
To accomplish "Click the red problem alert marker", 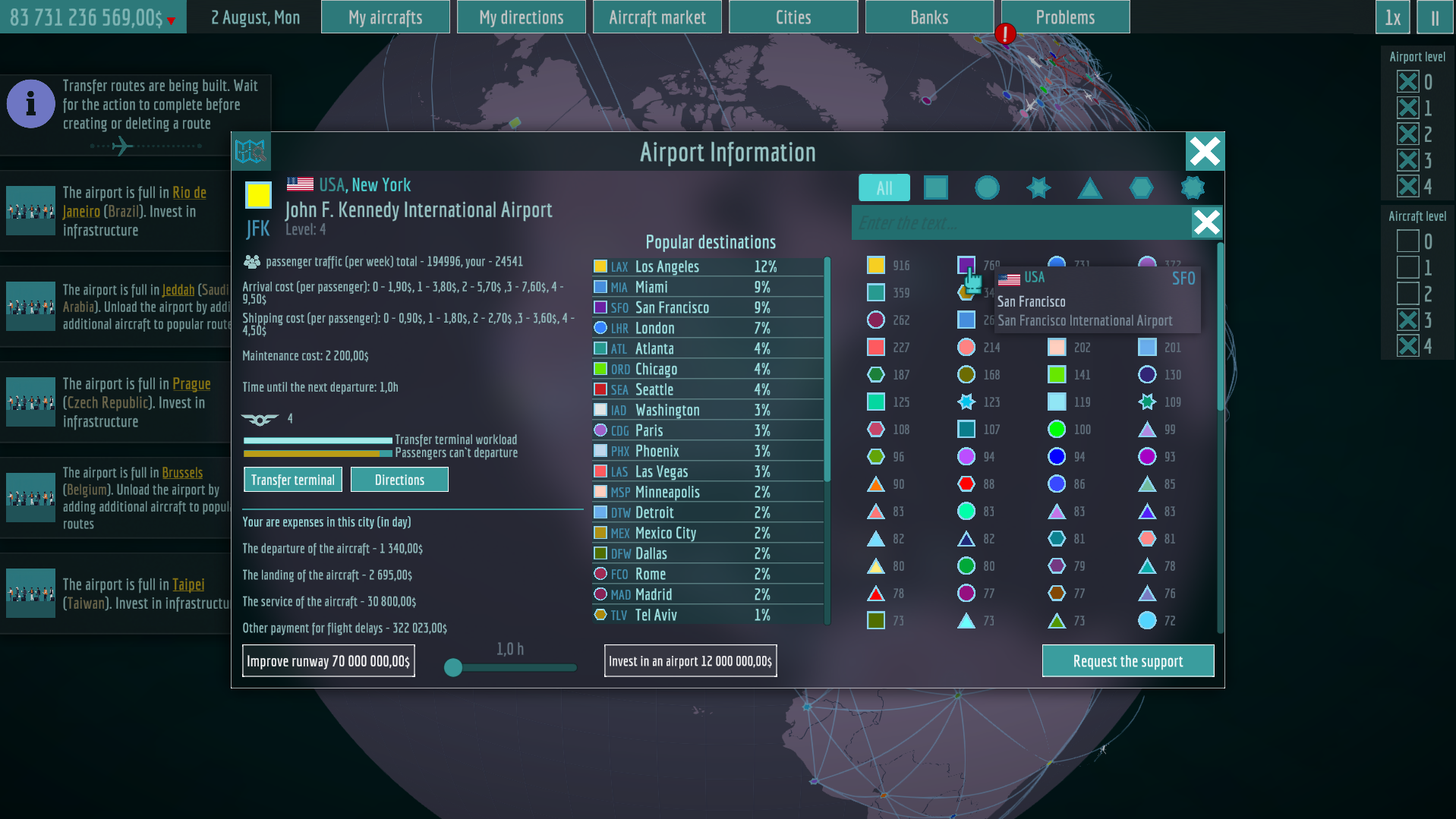I will click(x=1005, y=33).
